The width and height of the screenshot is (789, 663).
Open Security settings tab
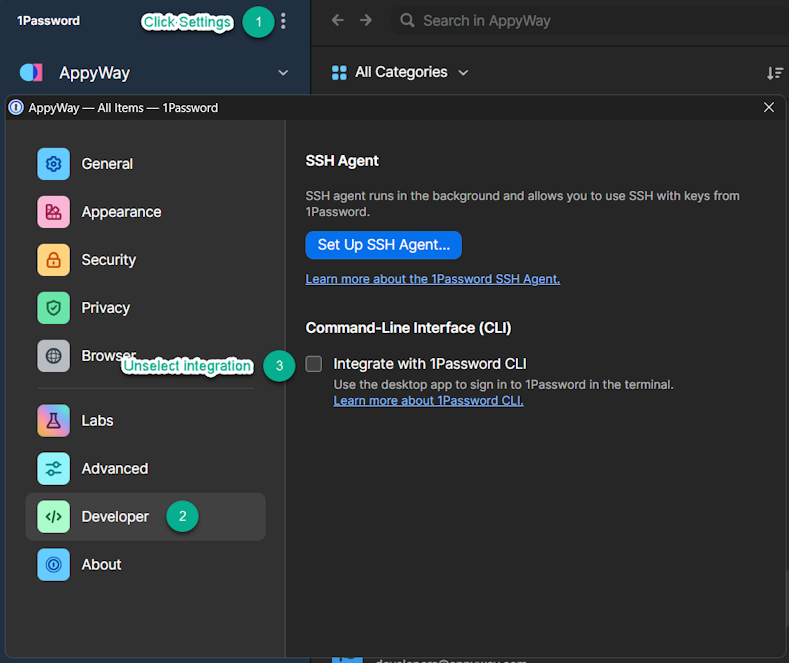click(x=145, y=260)
